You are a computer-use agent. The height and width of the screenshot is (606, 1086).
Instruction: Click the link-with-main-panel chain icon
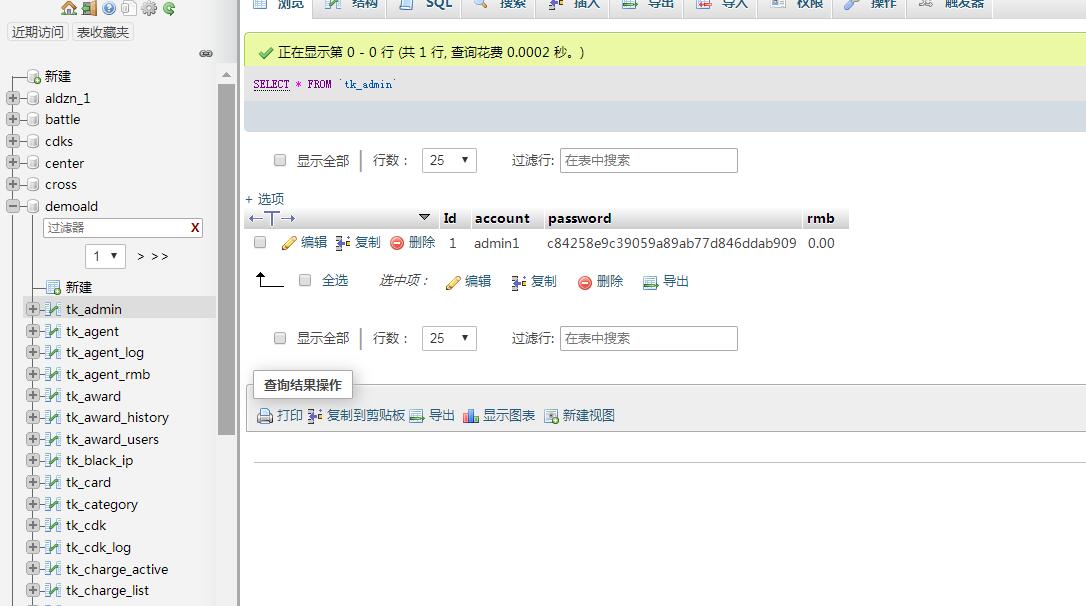[206, 54]
